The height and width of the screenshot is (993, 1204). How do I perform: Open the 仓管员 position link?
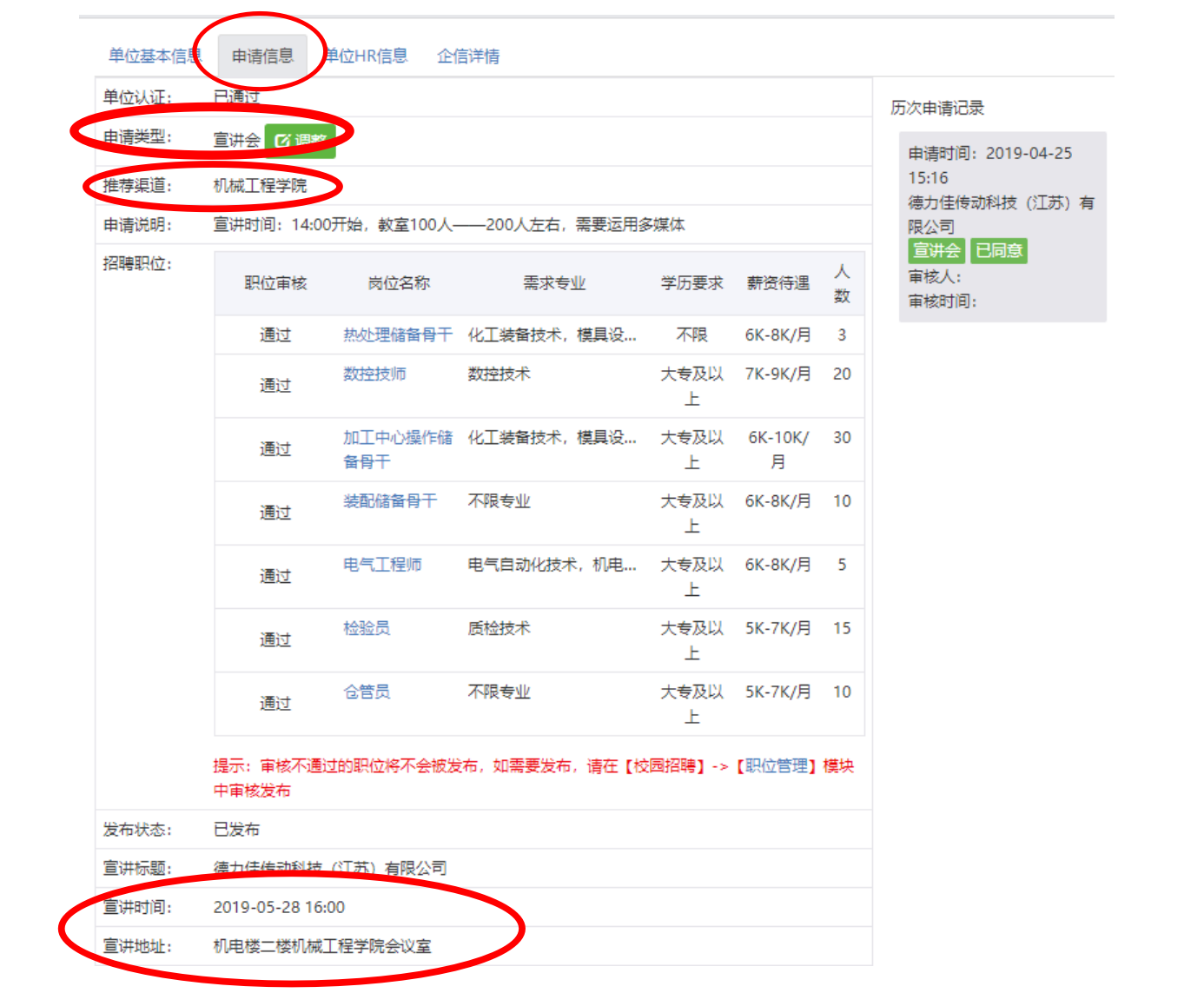(x=367, y=692)
